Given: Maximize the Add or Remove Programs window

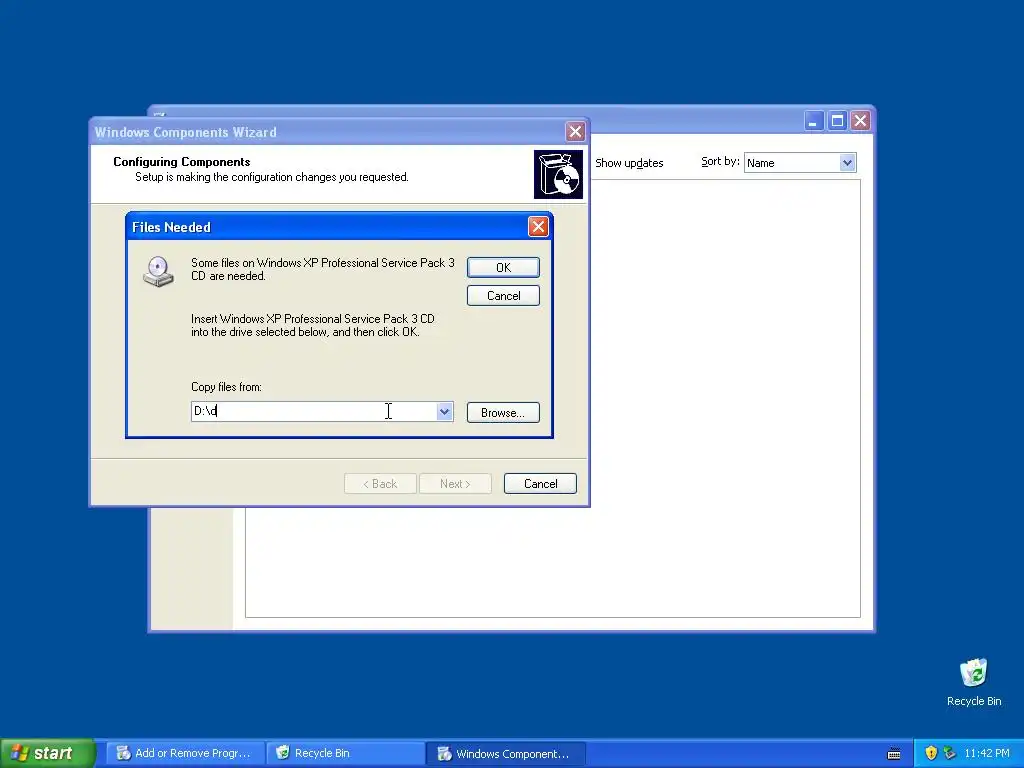Looking at the screenshot, I should coord(837,121).
